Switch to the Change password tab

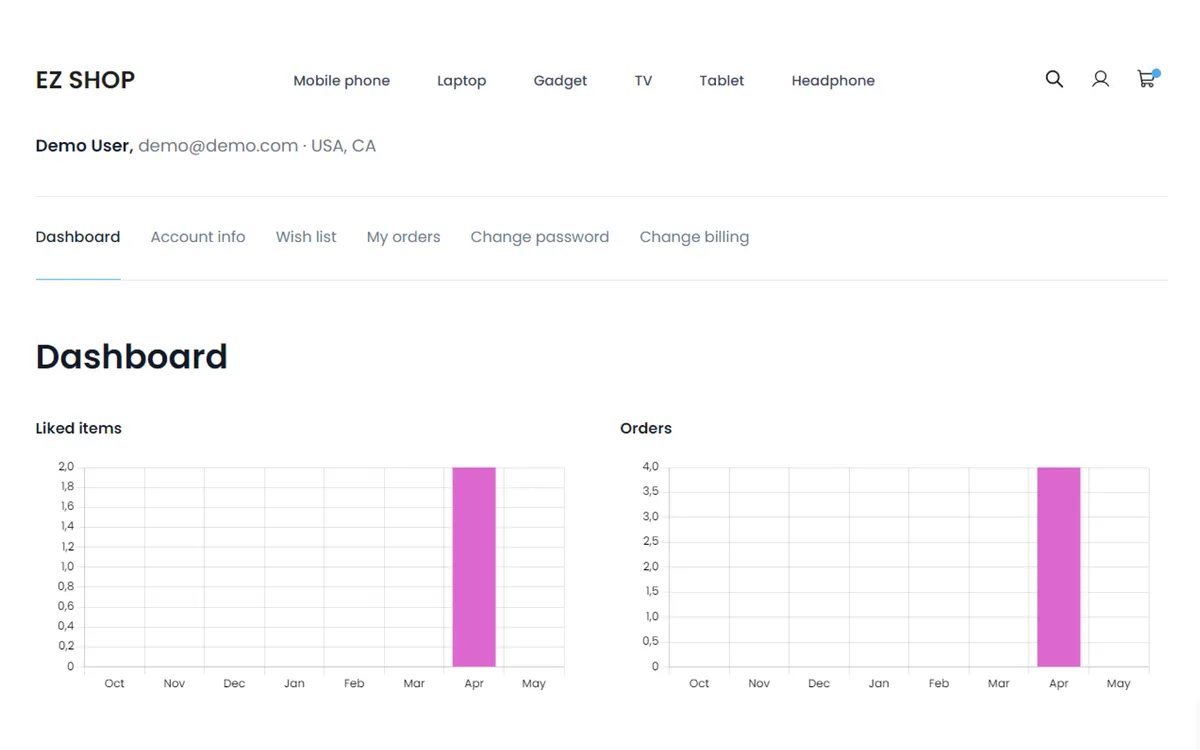pyautogui.click(x=539, y=237)
